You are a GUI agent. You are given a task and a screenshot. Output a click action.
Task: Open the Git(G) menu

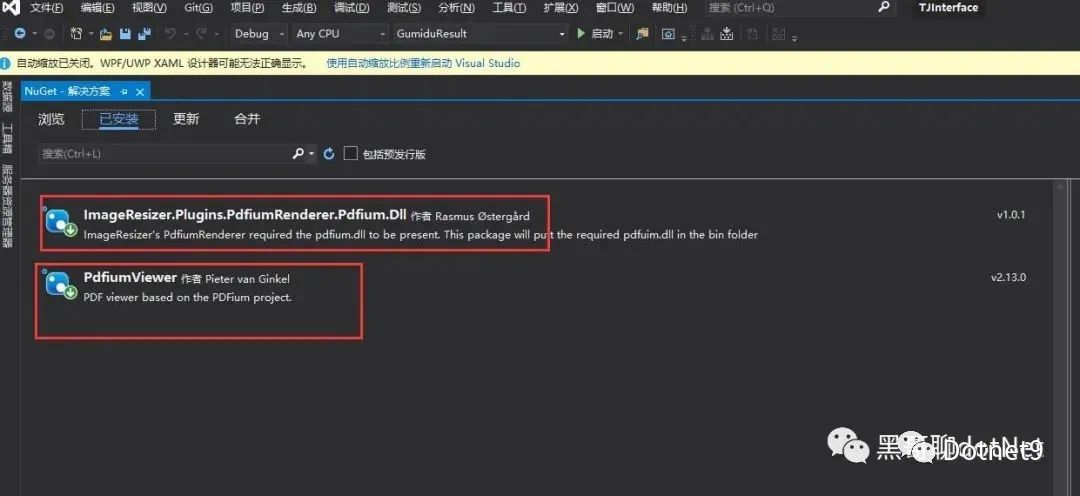pyautogui.click(x=200, y=8)
